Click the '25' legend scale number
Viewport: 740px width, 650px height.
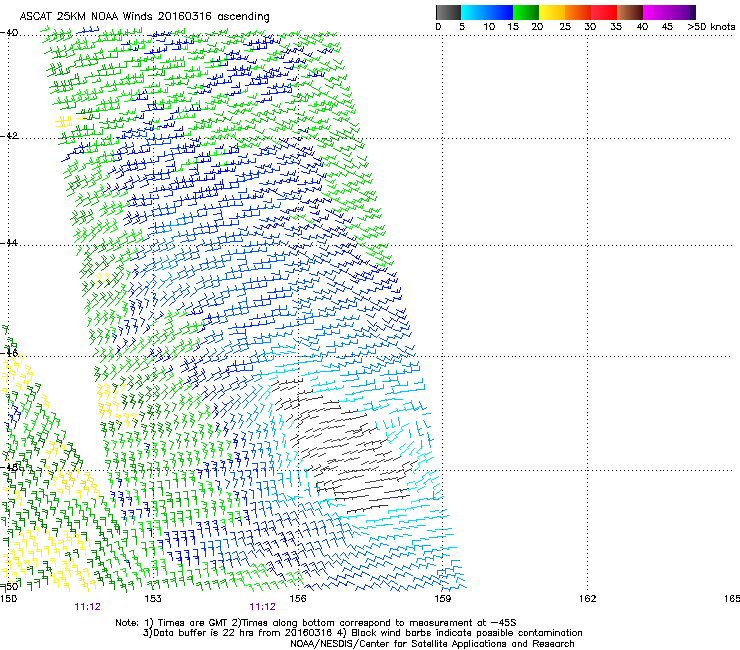pos(565,27)
